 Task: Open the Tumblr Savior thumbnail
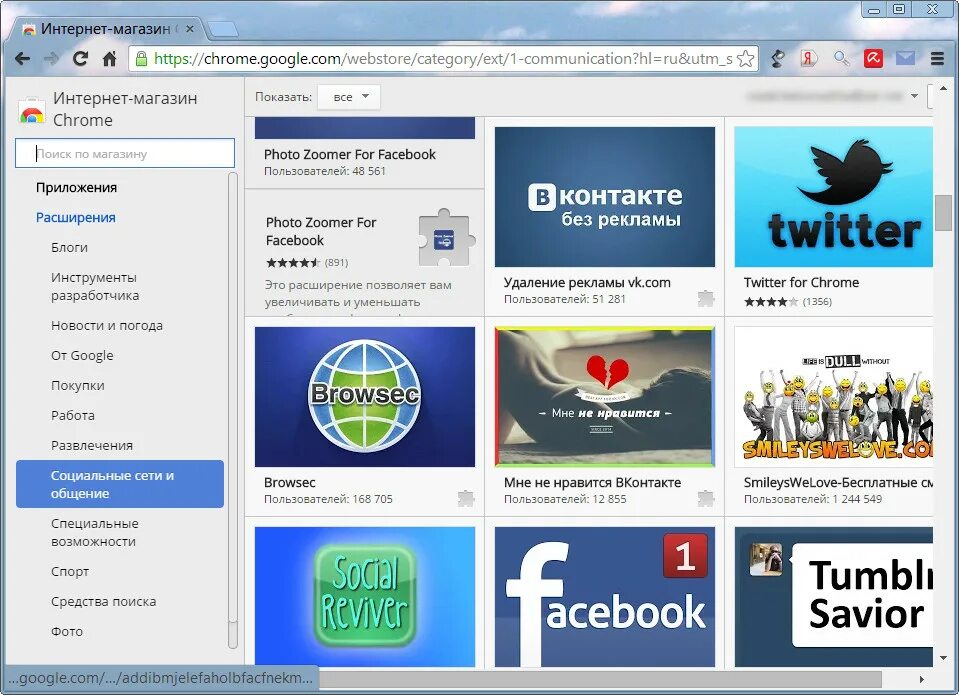pyautogui.click(x=834, y=597)
